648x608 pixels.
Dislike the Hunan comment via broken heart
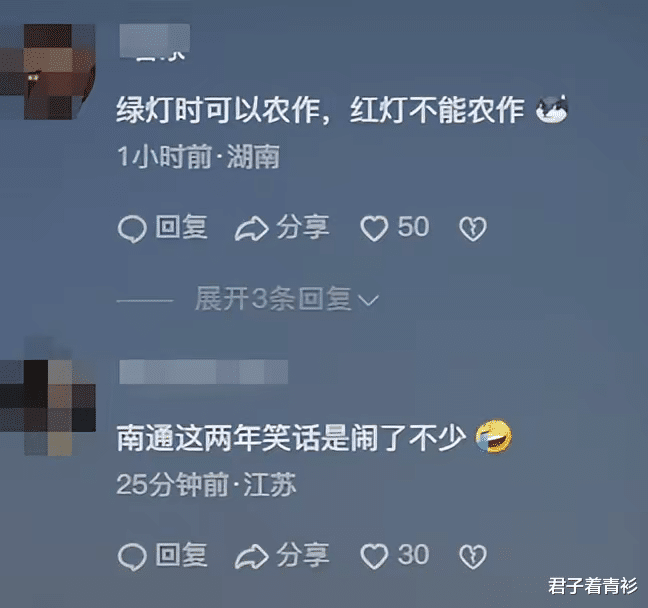(x=473, y=229)
